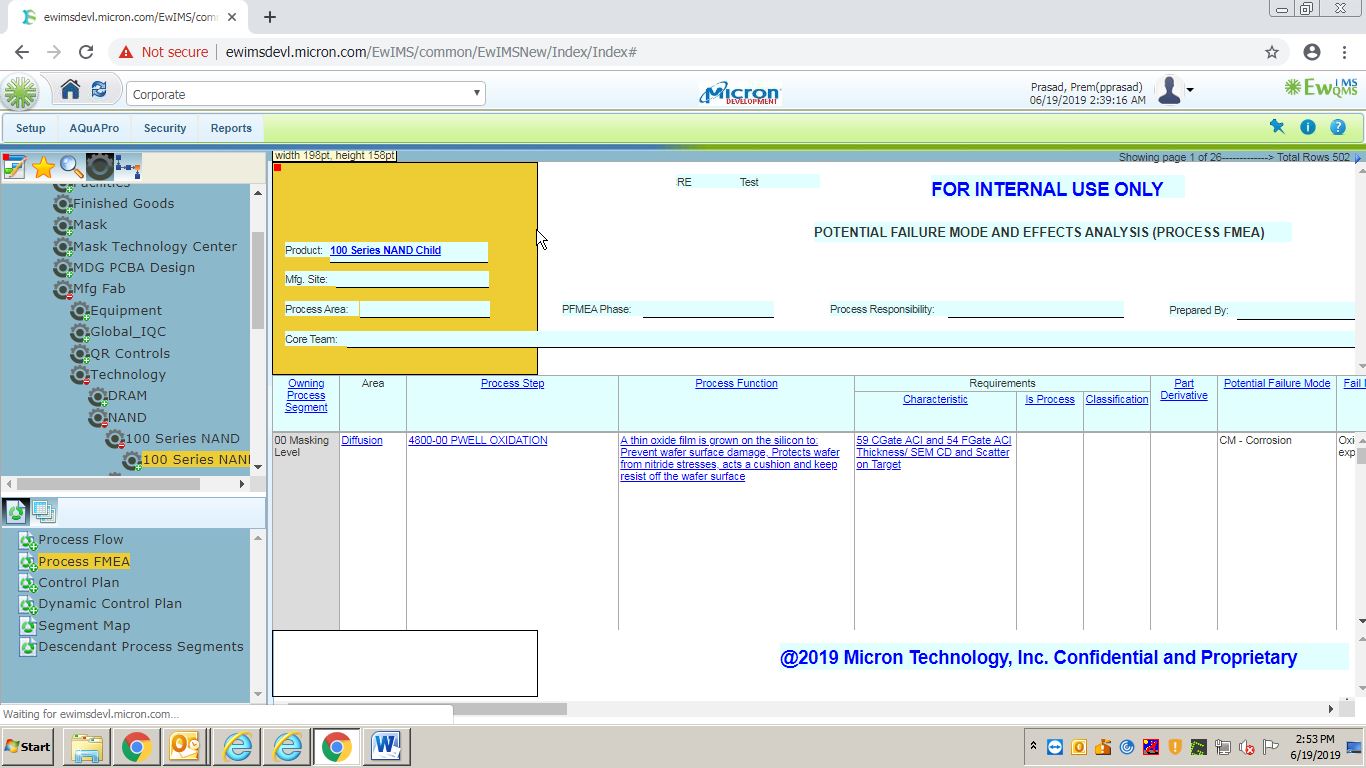Screen dimensions: 1366x768
Task: Open the Security menu
Action: 165,128
